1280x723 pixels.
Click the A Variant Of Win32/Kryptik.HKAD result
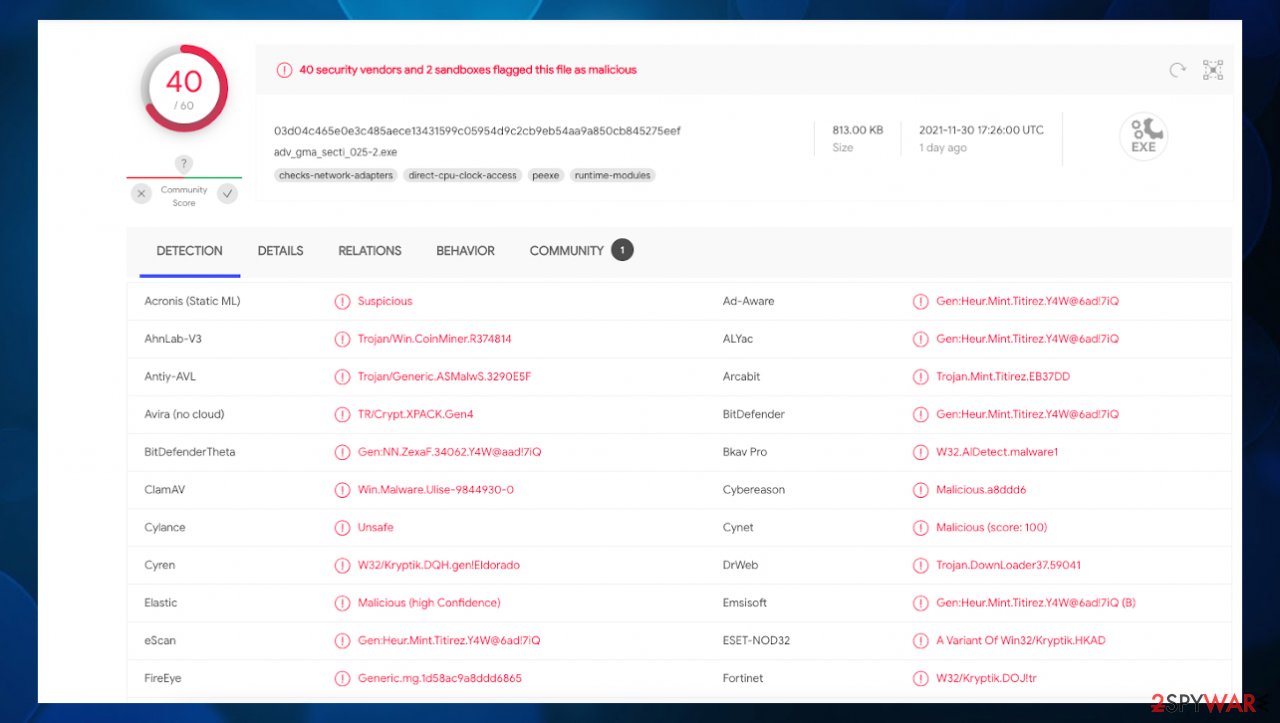coord(1021,640)
